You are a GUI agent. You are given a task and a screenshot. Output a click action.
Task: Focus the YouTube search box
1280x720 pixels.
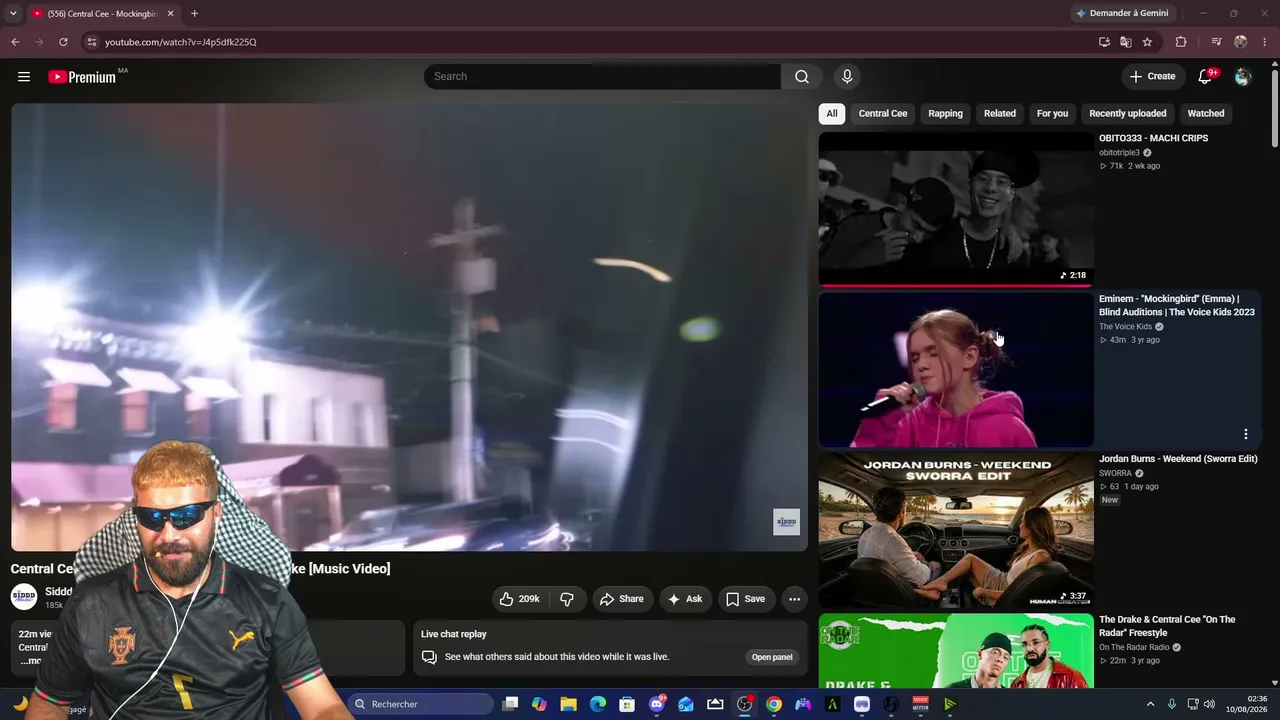pyautogui.click(x=602, y=77)
